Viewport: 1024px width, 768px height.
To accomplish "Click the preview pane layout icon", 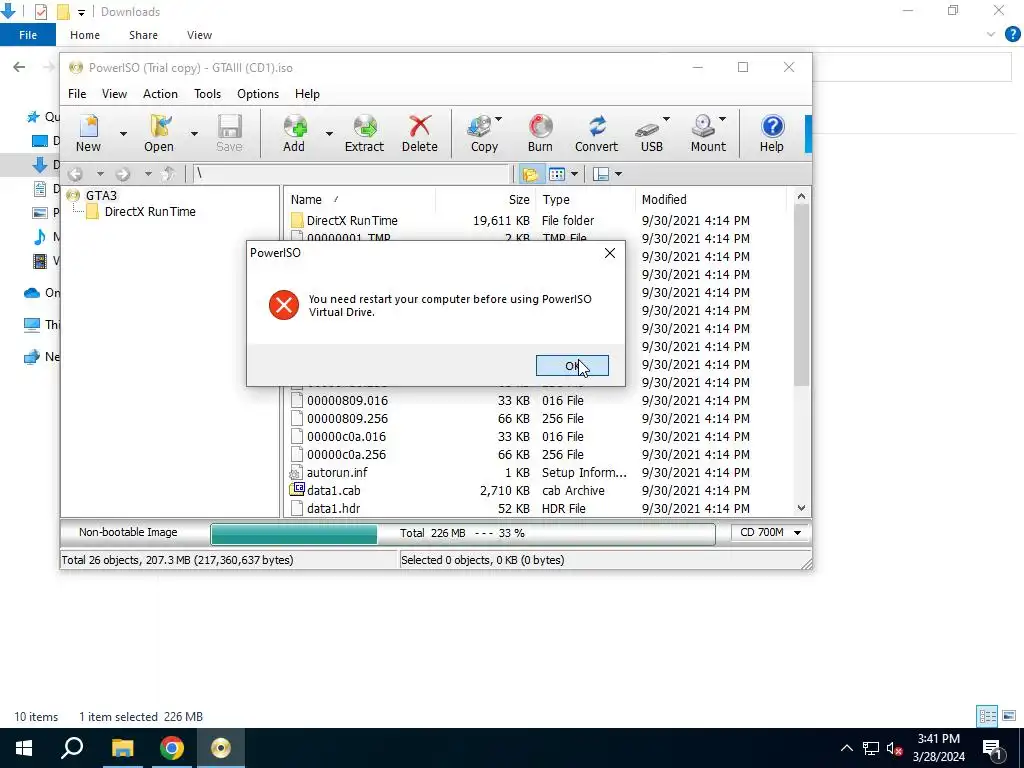I will [x=601, y=174].
